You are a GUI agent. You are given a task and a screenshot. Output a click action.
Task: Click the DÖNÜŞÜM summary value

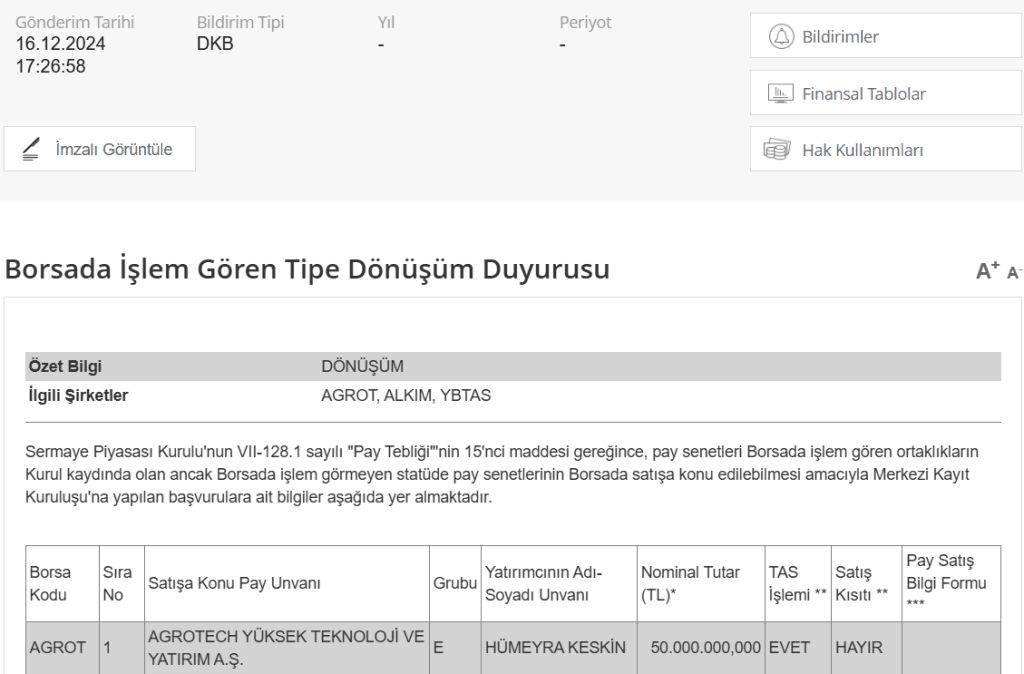(362, 366)
